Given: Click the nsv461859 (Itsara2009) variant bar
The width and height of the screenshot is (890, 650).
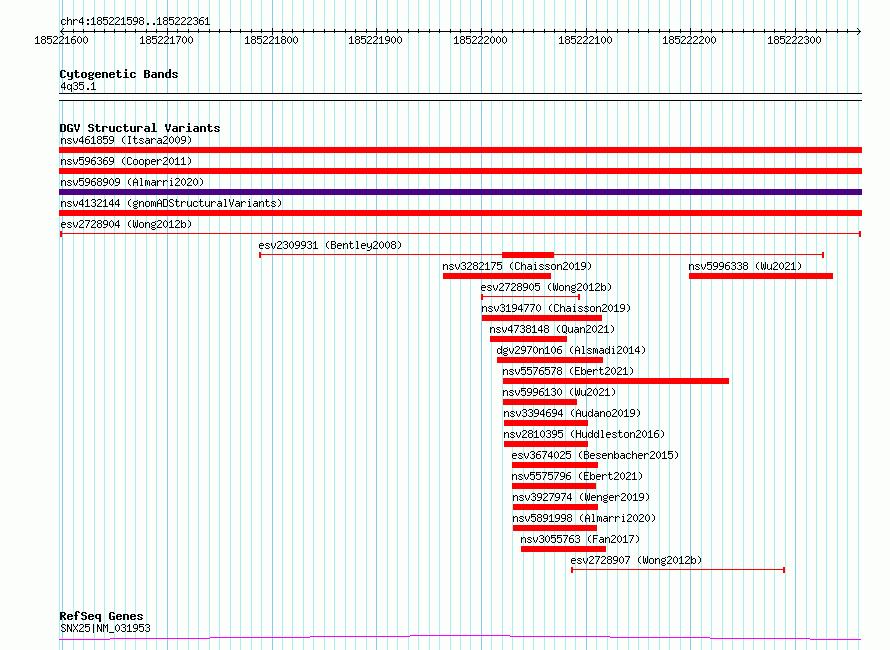Looking at the screenshot, I should (460, 150).
